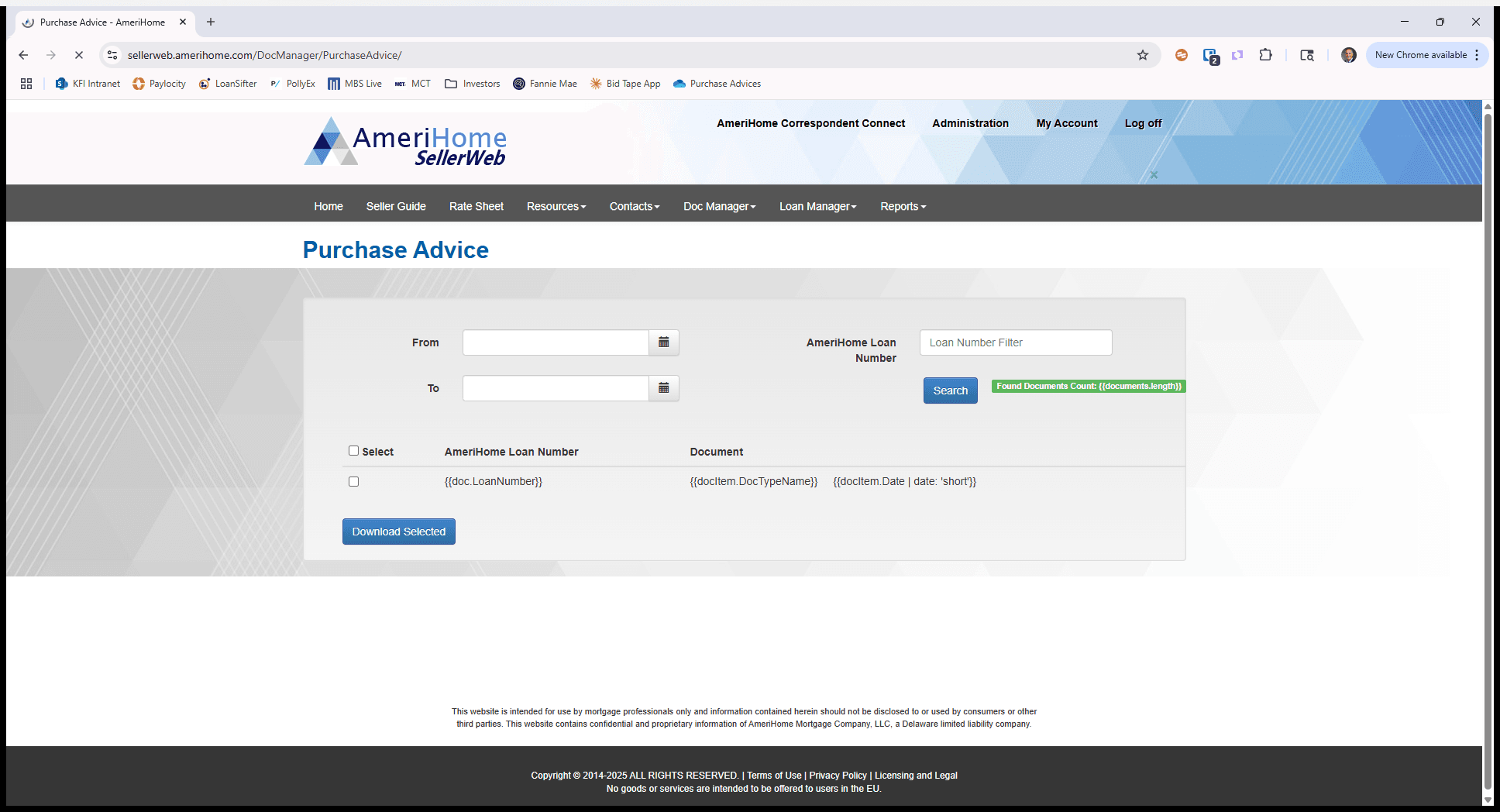1500x812 pixels.
Task: Open Paylocity bookmark
Action: 160,84
